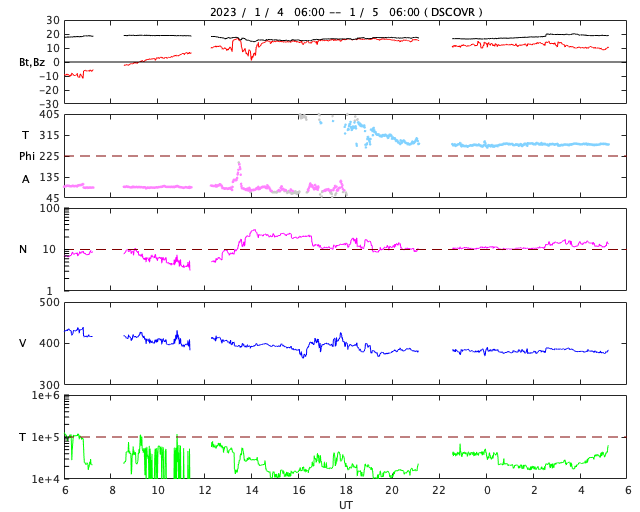Viewport: 640px width, 512px height.
Task: Click the 22 hour tick on the UT axis
Action: (x=439, y=490)
